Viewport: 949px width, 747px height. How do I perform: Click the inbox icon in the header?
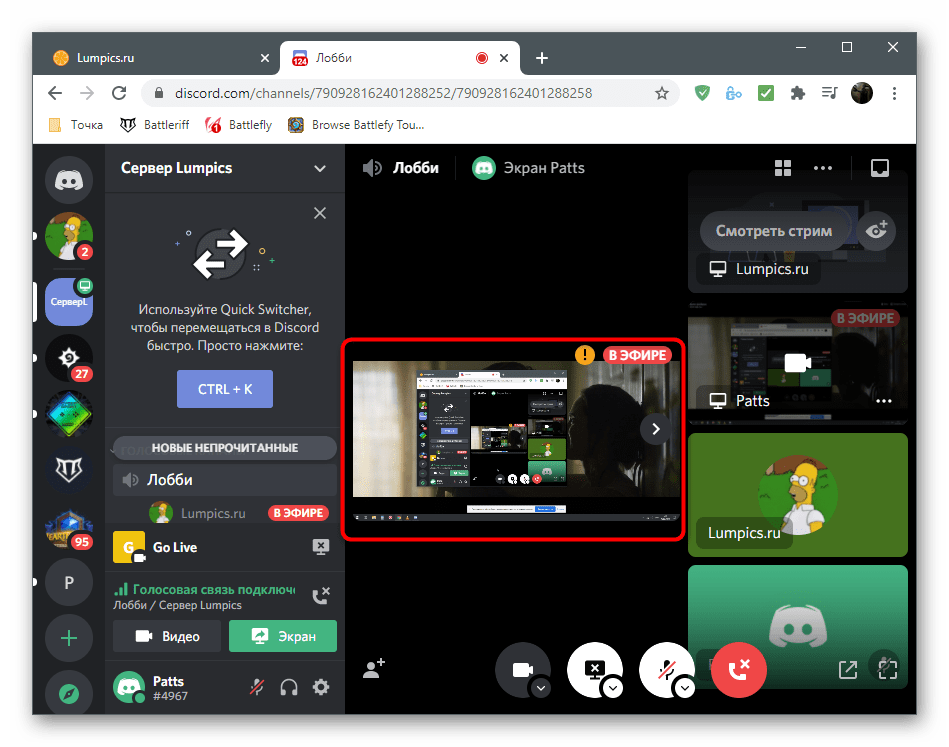coord(879,168)
